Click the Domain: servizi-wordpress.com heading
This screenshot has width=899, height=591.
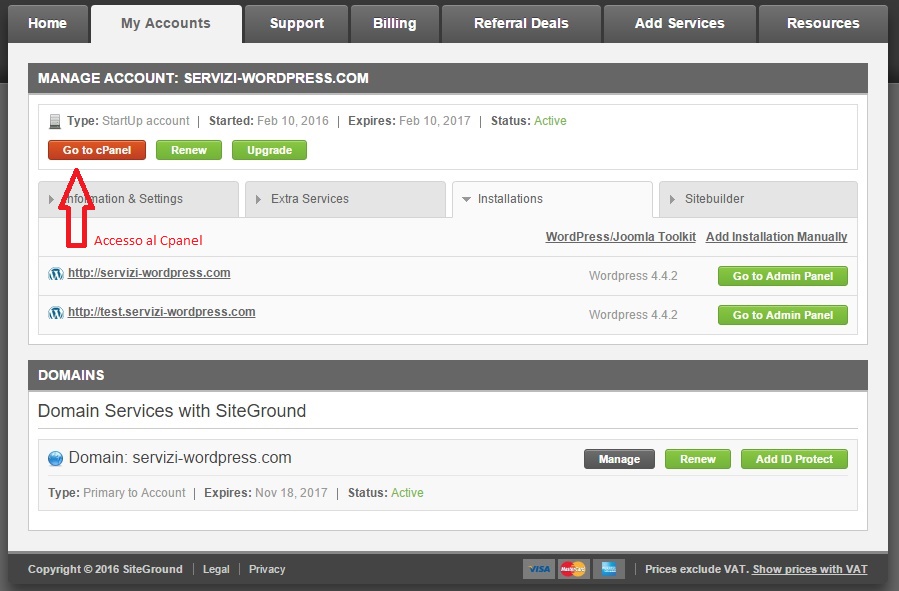click(x=180, y=457)
